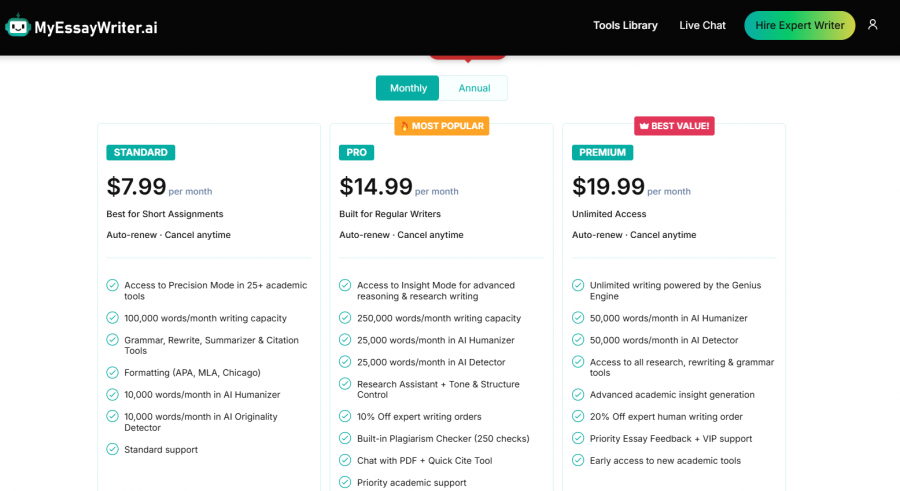Click checkmark beside Built-in Plagiarism Checker
Screen dimensions: 900x491
coord(345,439)
